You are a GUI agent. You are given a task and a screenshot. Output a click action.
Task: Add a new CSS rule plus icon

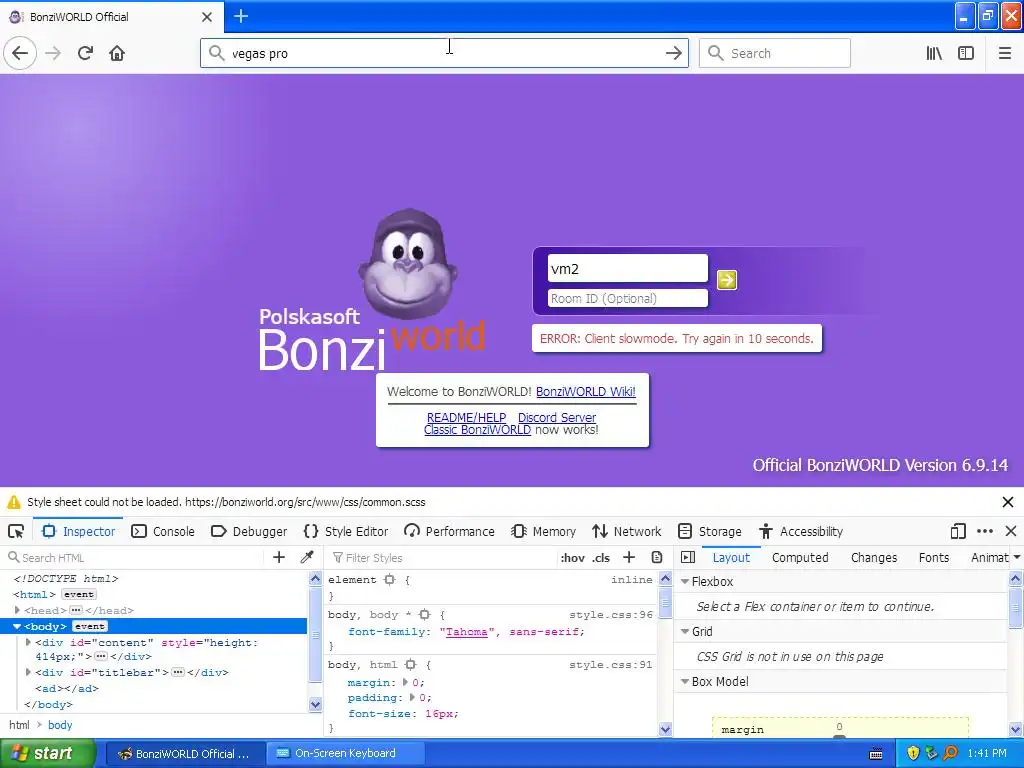[x=628, y=557]
